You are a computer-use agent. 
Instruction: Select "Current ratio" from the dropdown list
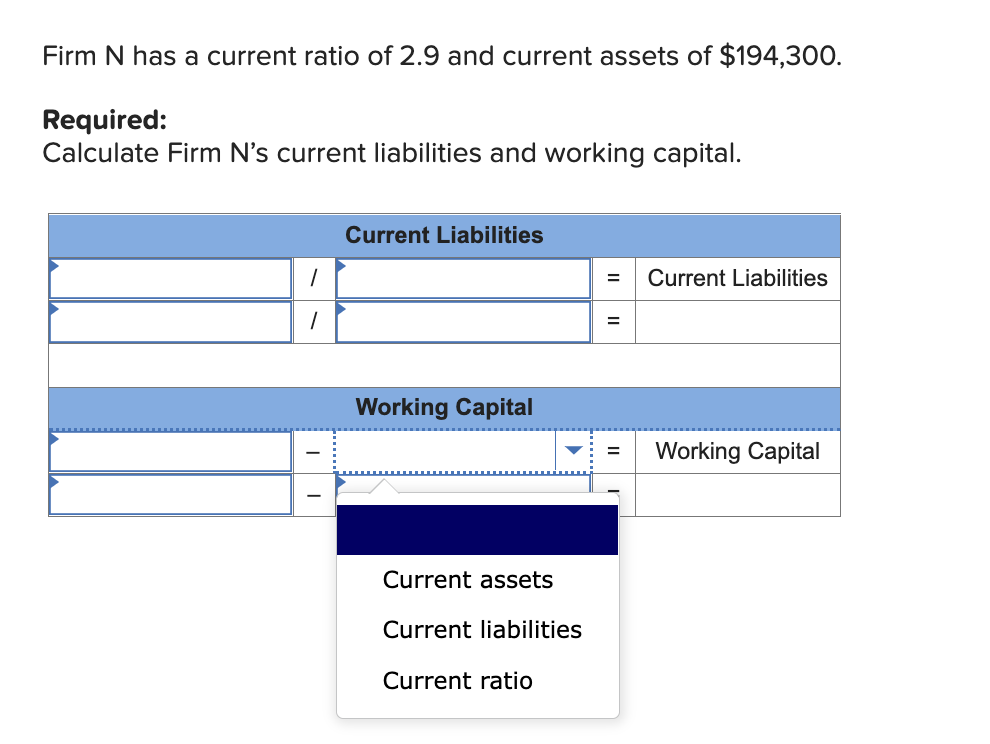(x=457, y=681)
